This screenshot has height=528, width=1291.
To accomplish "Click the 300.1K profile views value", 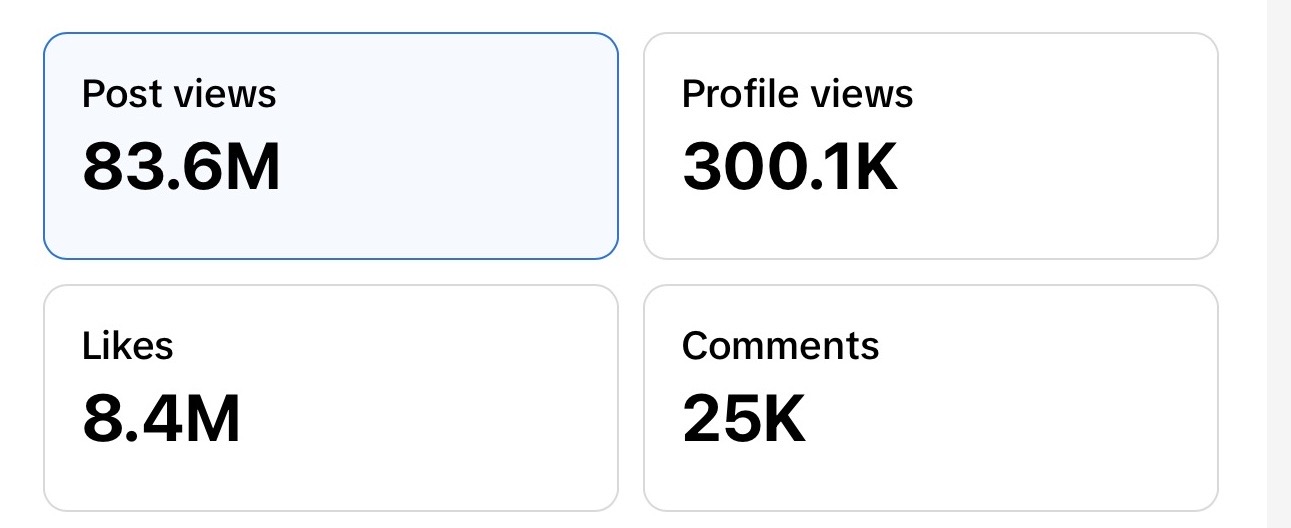I will click(x=790, y=166).
